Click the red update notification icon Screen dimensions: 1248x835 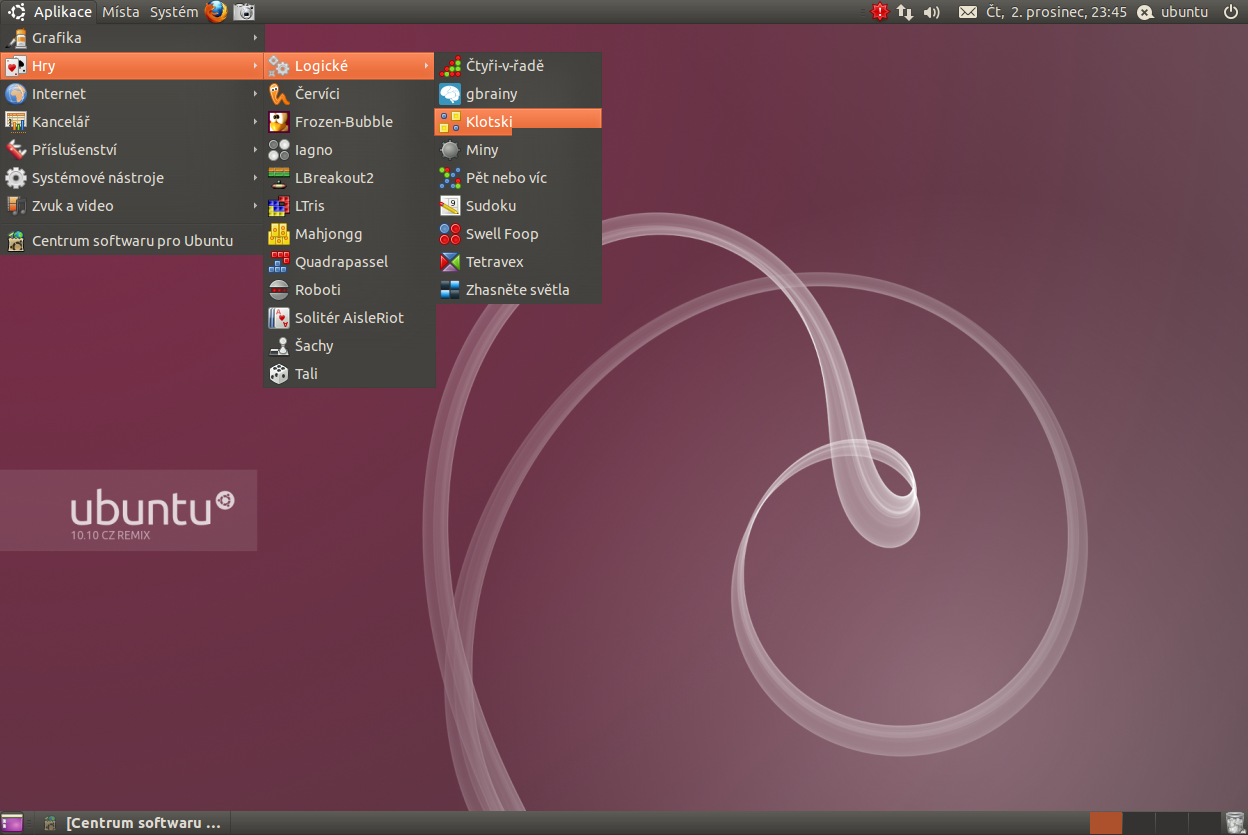click(x=879, y=12)
